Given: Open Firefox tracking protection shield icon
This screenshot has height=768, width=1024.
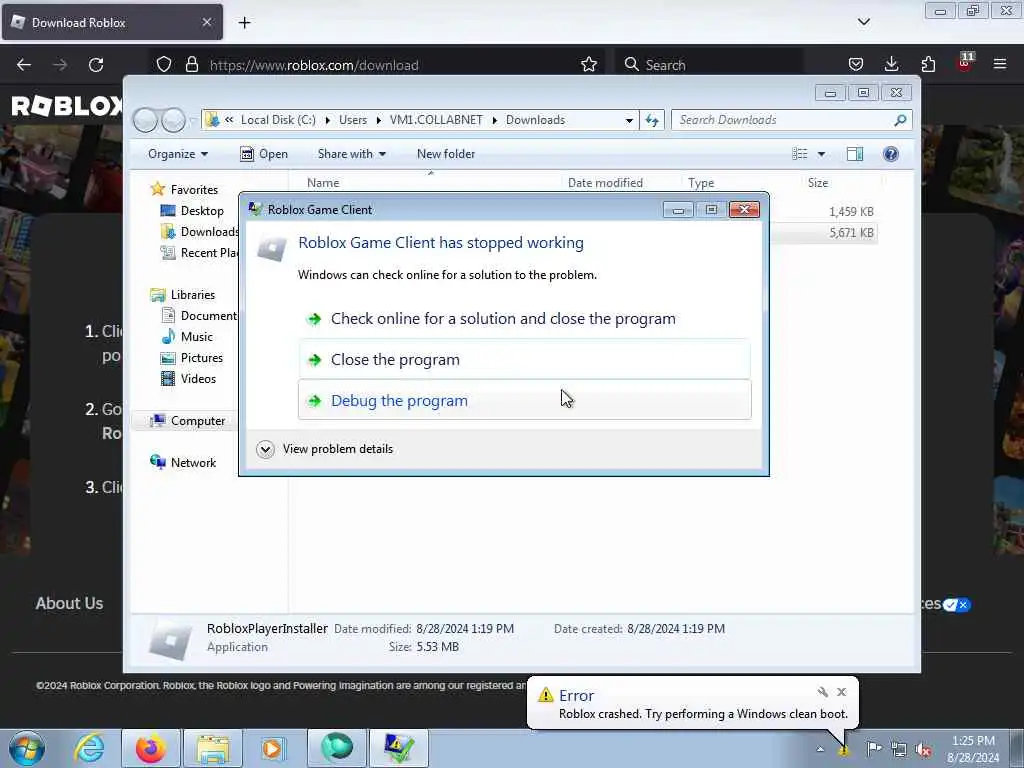Looking at the screenshot, I should pos(164,65).
